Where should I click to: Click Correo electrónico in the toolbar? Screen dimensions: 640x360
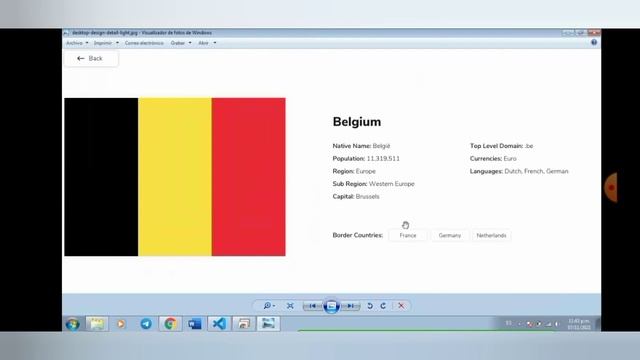pos(144,43)
